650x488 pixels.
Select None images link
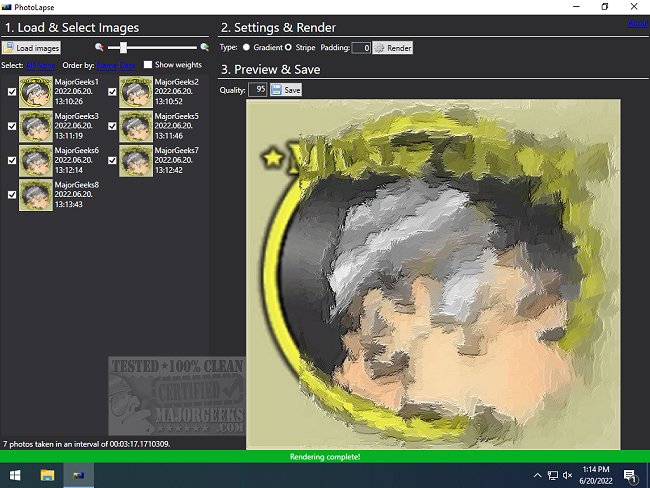click(x=45, y=66)
